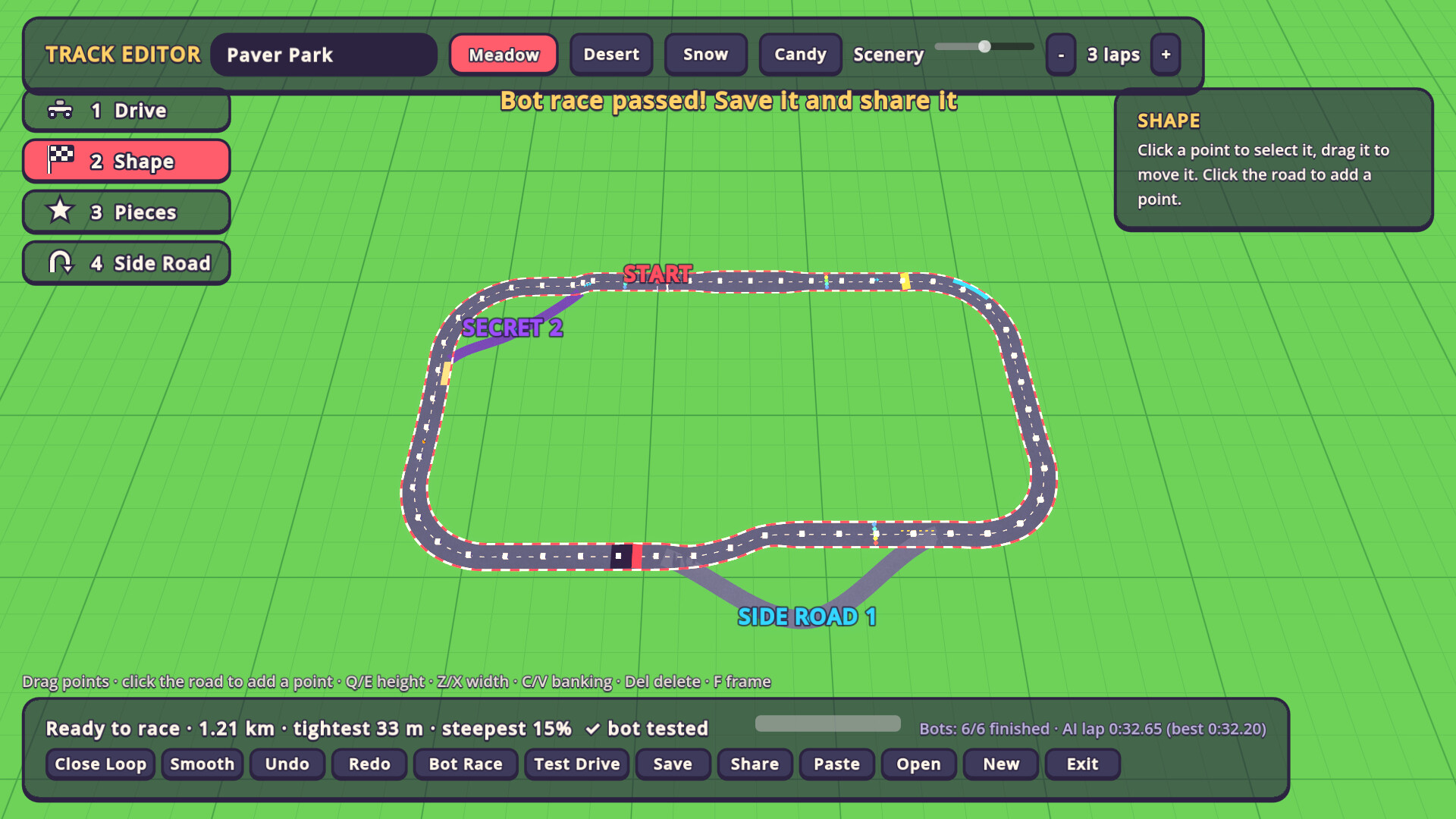Edit the Paver Park track name field
Screen dimensions: 1456x819
324,55
